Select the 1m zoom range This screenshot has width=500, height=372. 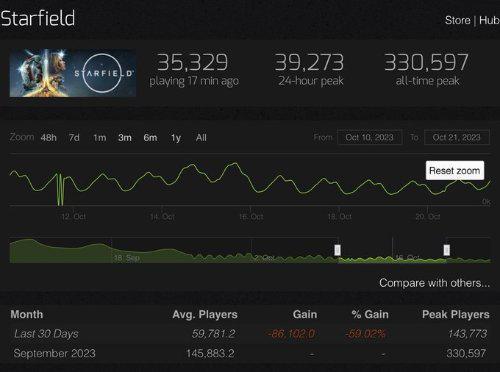click(x=100, y=138)
